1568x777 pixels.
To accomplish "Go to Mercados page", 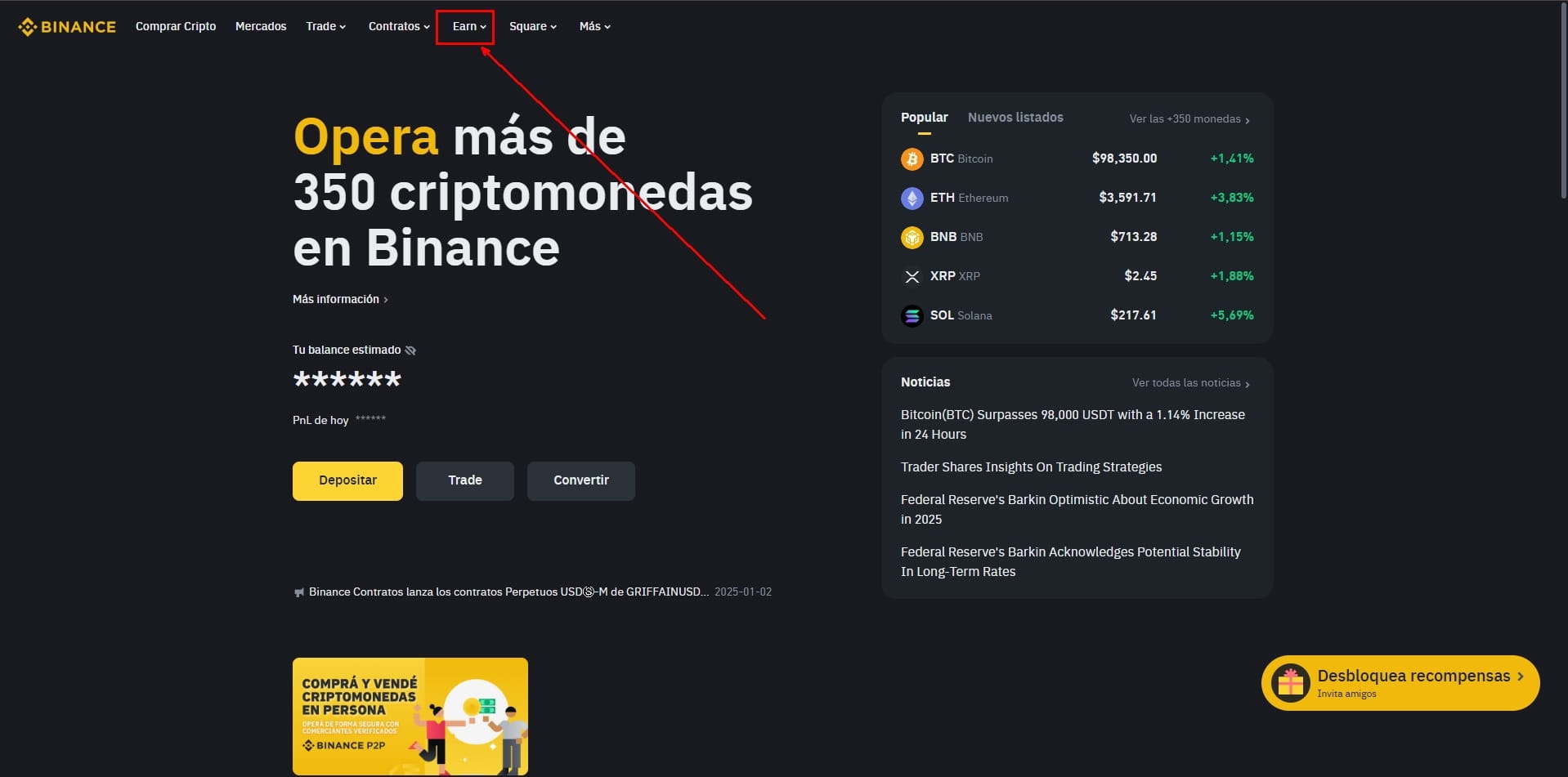I will pos(261,26).
